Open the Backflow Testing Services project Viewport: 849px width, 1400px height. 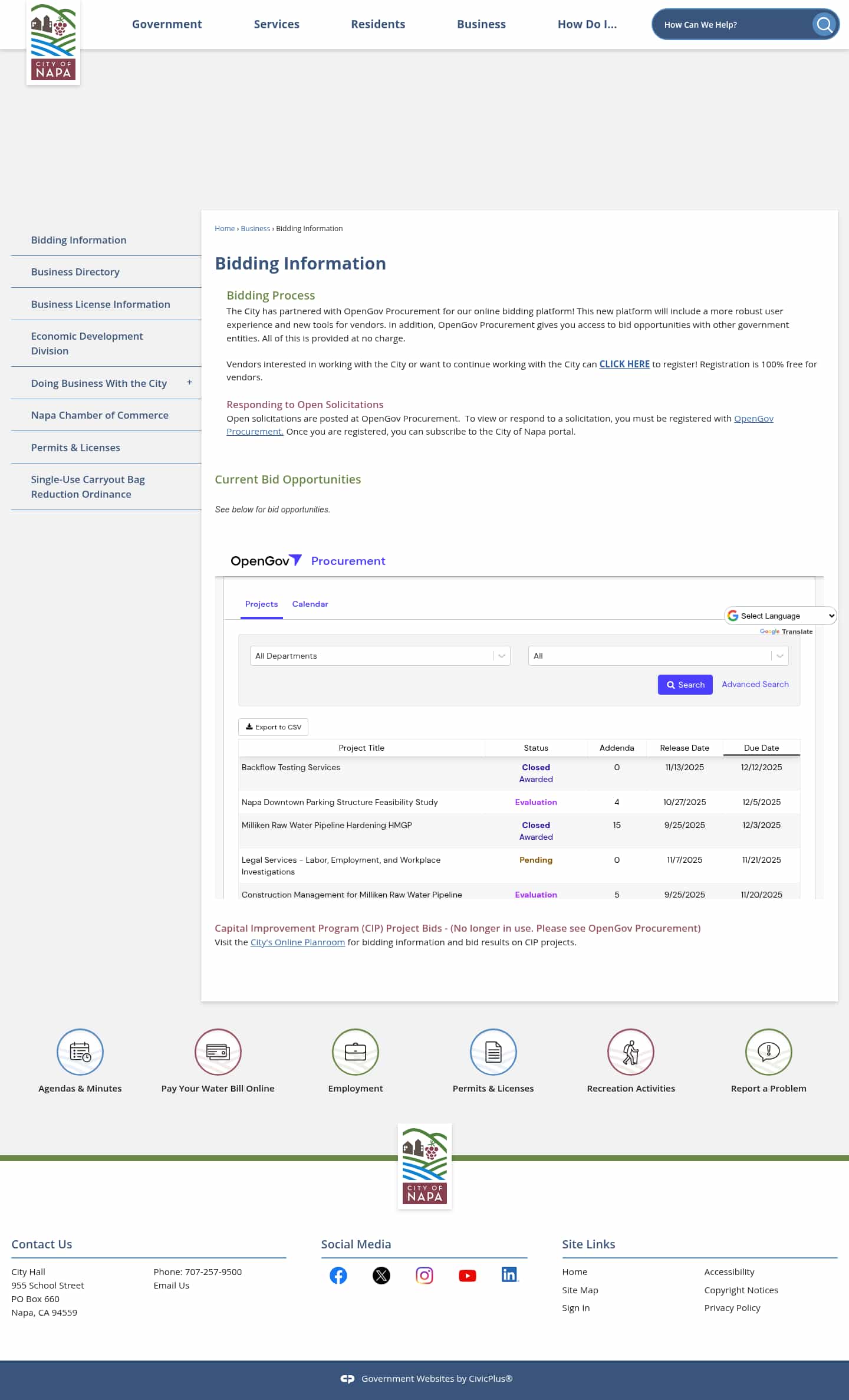291,767
